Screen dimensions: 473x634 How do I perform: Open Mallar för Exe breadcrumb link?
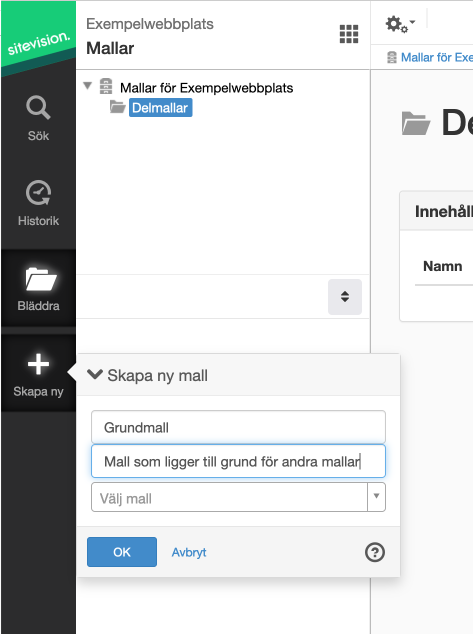[437, 57]
